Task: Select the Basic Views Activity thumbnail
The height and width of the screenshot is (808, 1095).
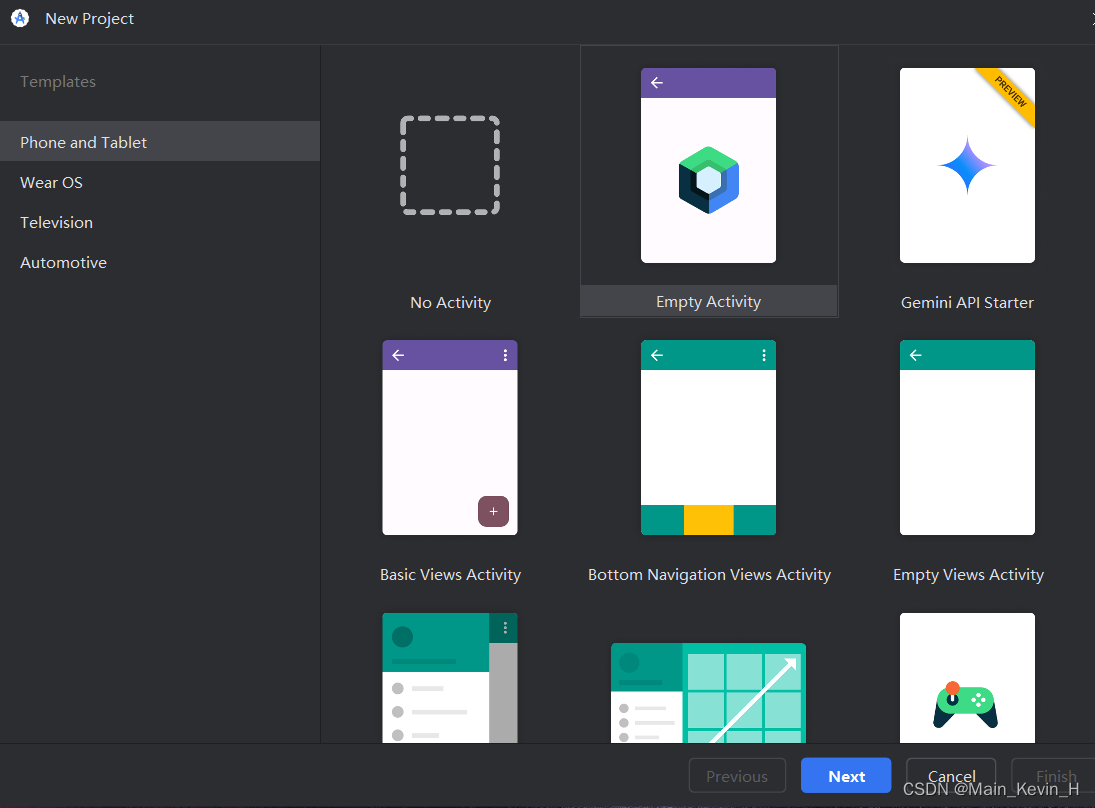Action: click(x=450, y=438)
